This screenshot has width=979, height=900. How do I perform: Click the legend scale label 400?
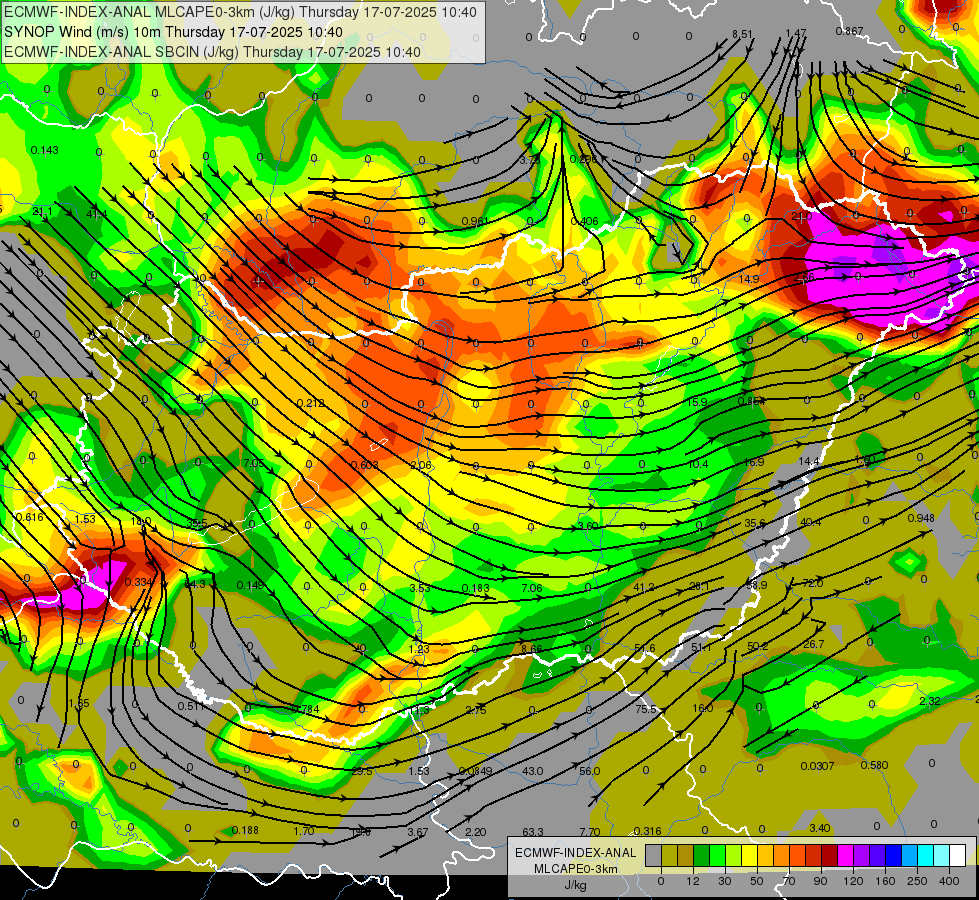949,881
